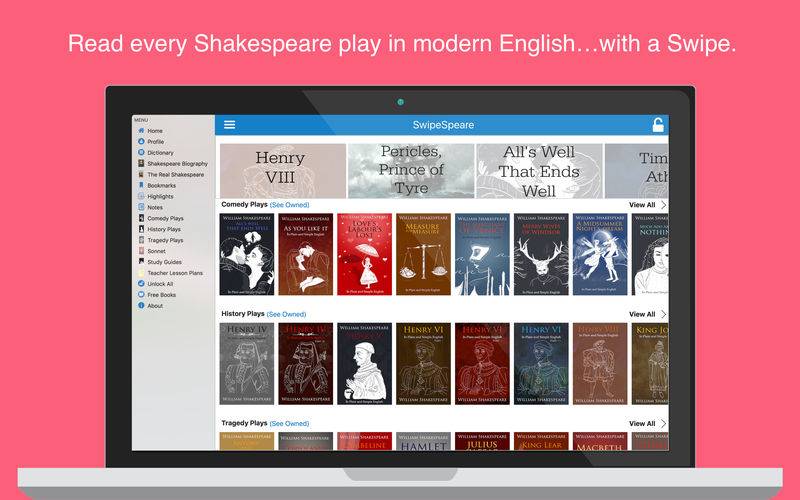Image resolution: width=800 pixels, height=500 pixels.
Task: Open the Love's Labour's Lost cover
Action: tap(364, 254)
